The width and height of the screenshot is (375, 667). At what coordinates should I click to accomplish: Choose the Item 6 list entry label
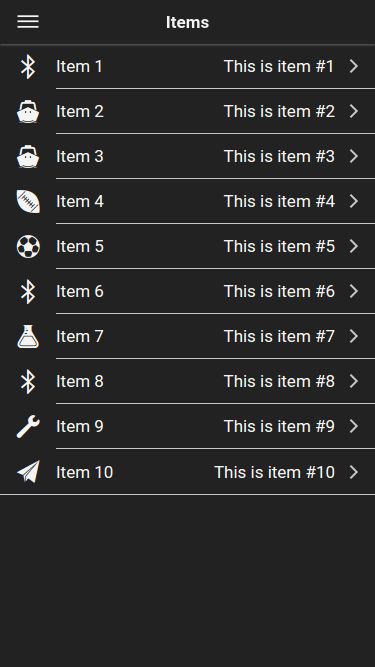80,292
